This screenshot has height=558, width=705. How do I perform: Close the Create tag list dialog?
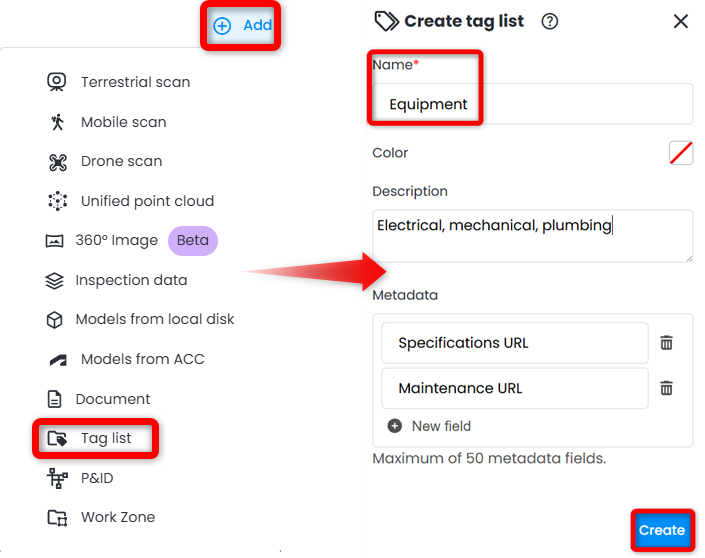point(681,21)
